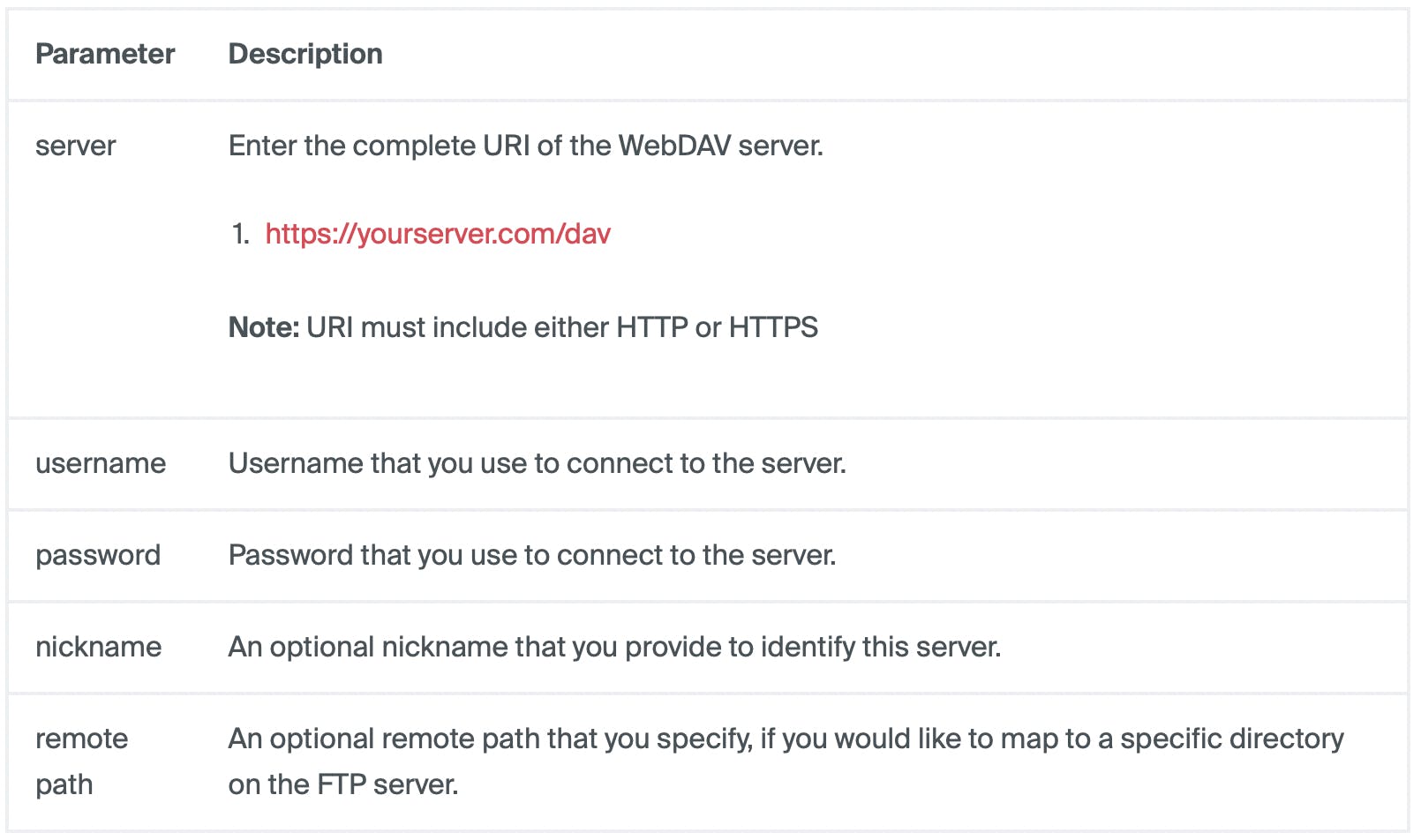This screenshot has width=1421, height=840.
Task: Click the username description text
Action: 538,463
